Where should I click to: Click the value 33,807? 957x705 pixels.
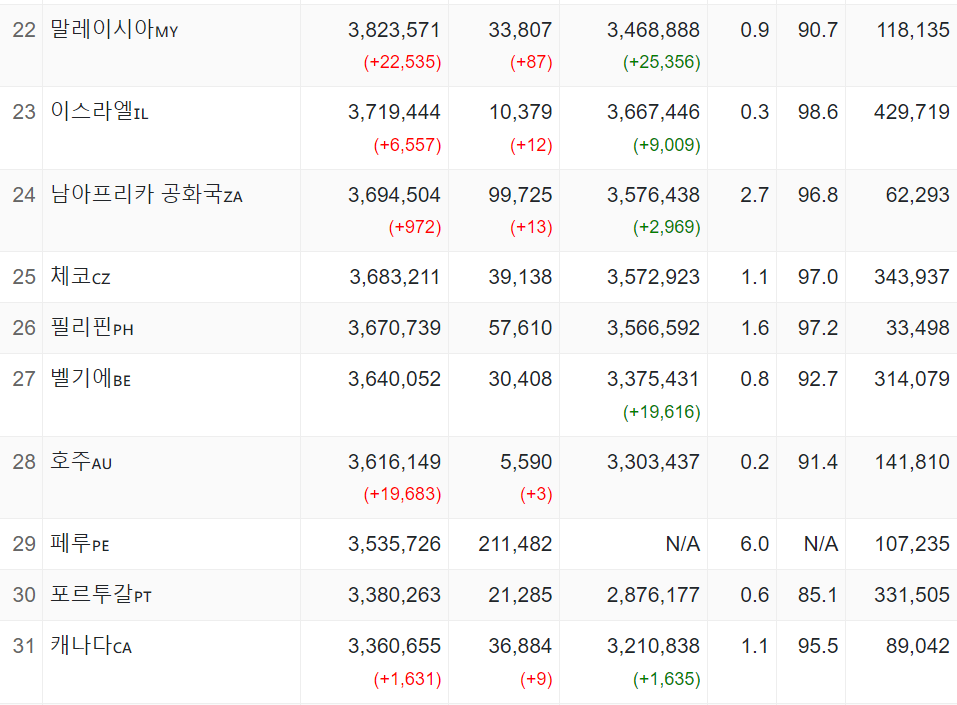click(520, 30)
